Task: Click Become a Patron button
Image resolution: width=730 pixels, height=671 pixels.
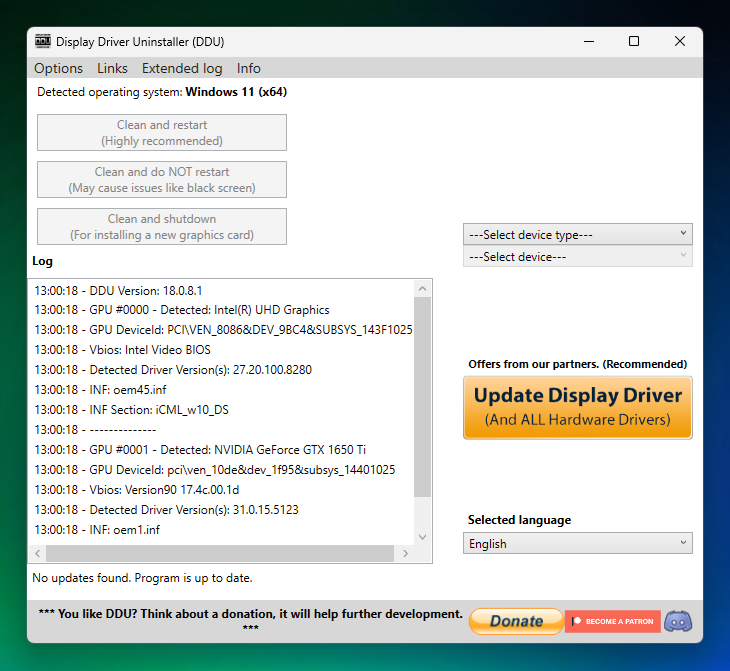Action: [x=613, y=621]
